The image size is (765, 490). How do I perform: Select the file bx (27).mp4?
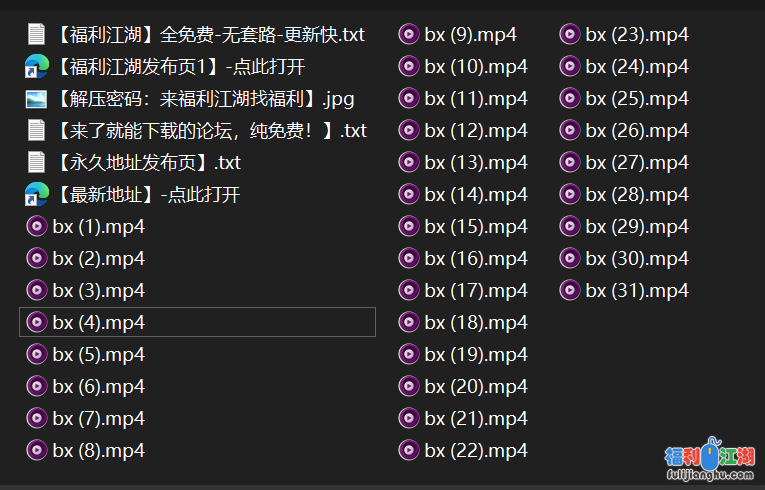point(636,163)
